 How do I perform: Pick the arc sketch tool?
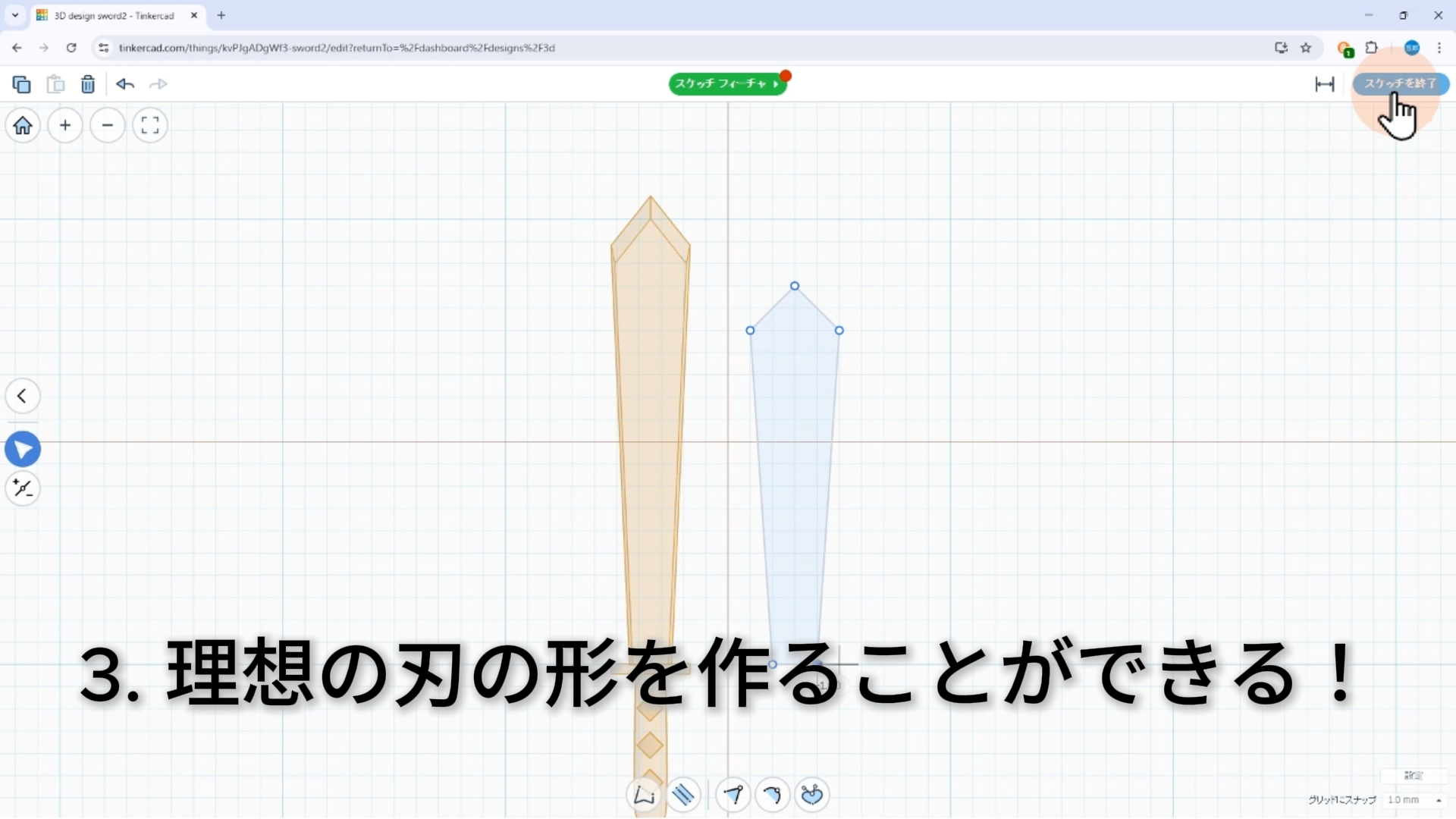tap(772, 795)
